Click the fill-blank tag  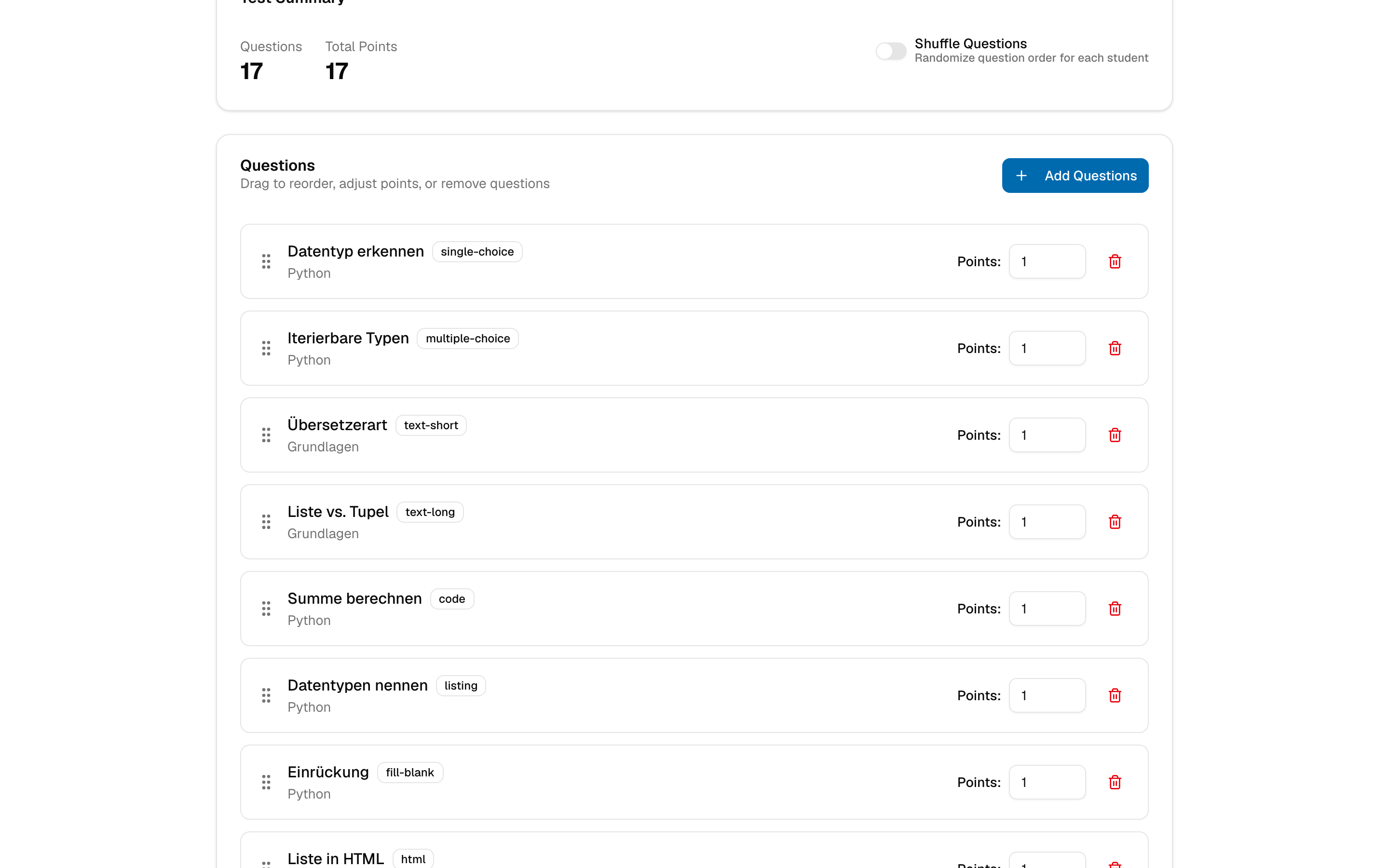(410, 772)
